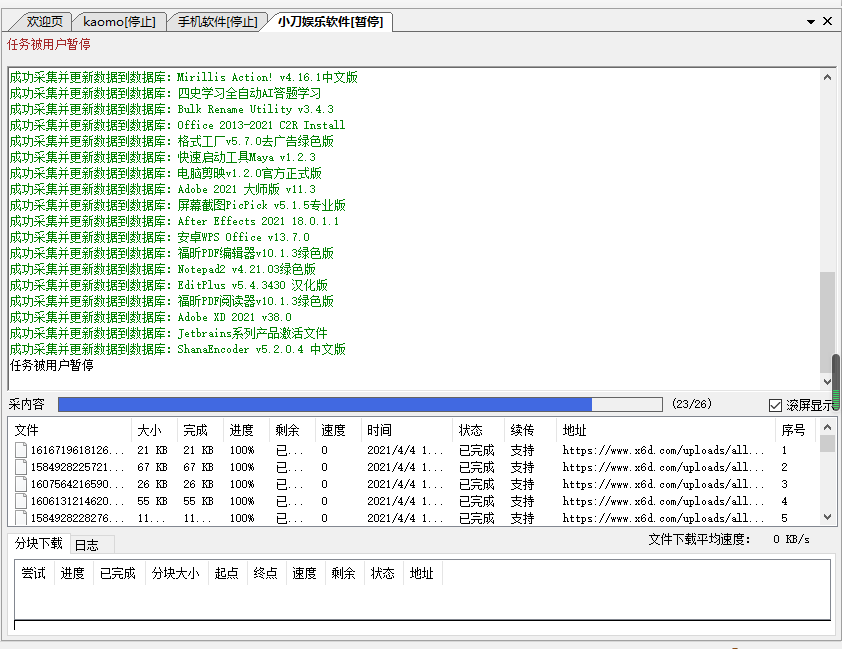Click the 分块大小 column header

click(176, 573)
